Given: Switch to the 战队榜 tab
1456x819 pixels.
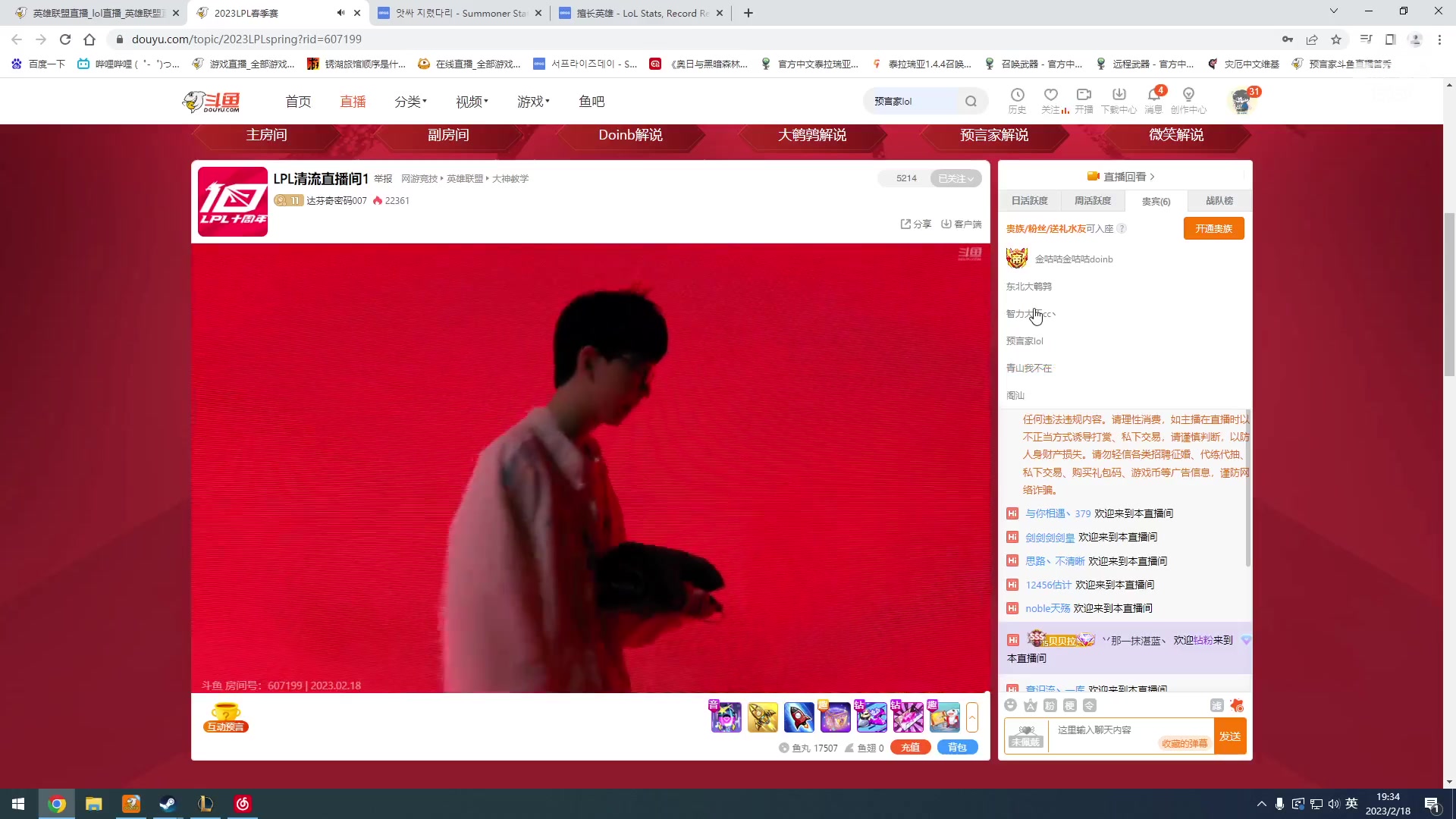Looking at the screenshot, I should (x=1218, y=200).
